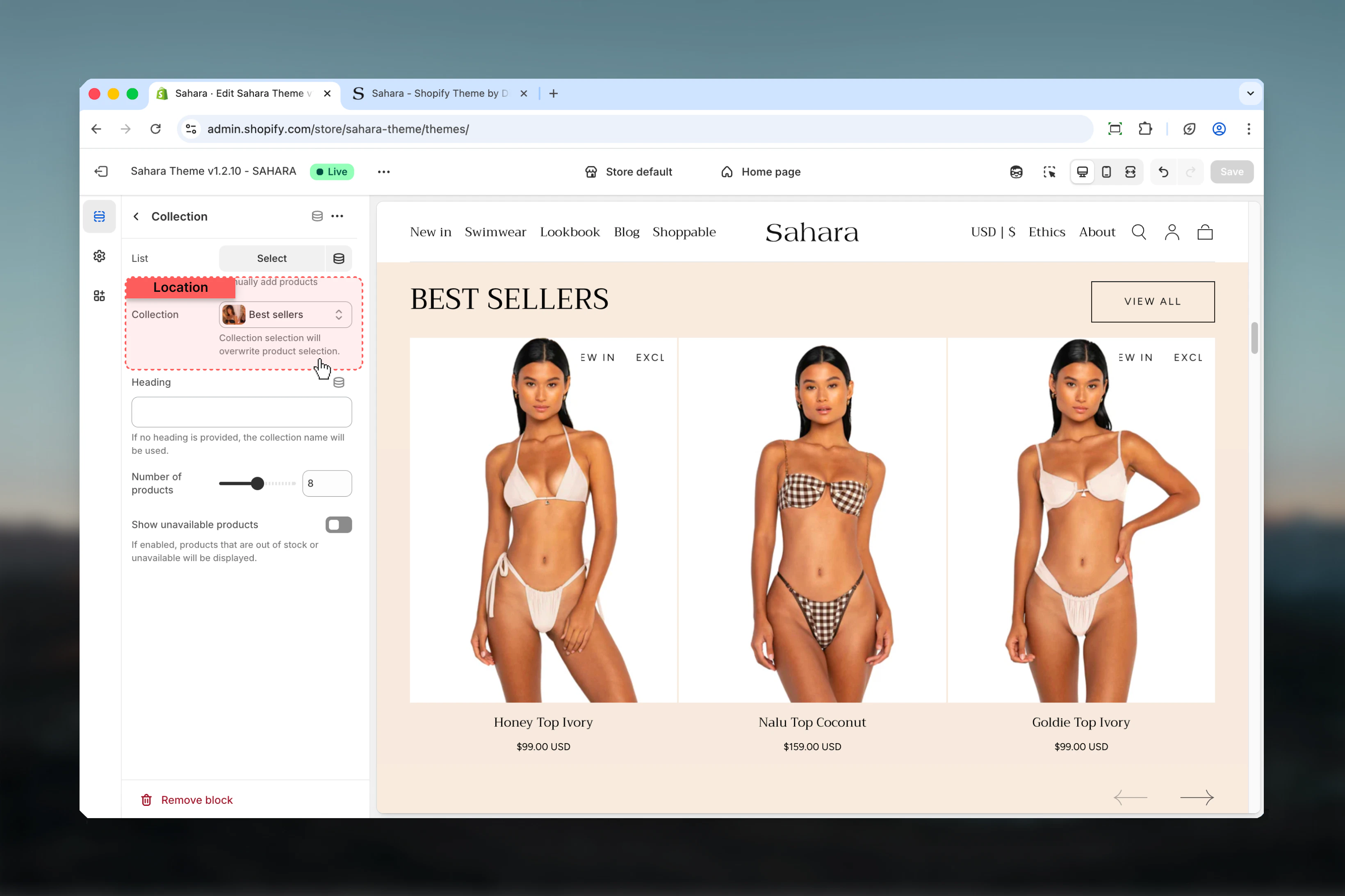1345x896 pixels.
Task: Open the Chrome three-dot menu
Action: [1249, 129]
